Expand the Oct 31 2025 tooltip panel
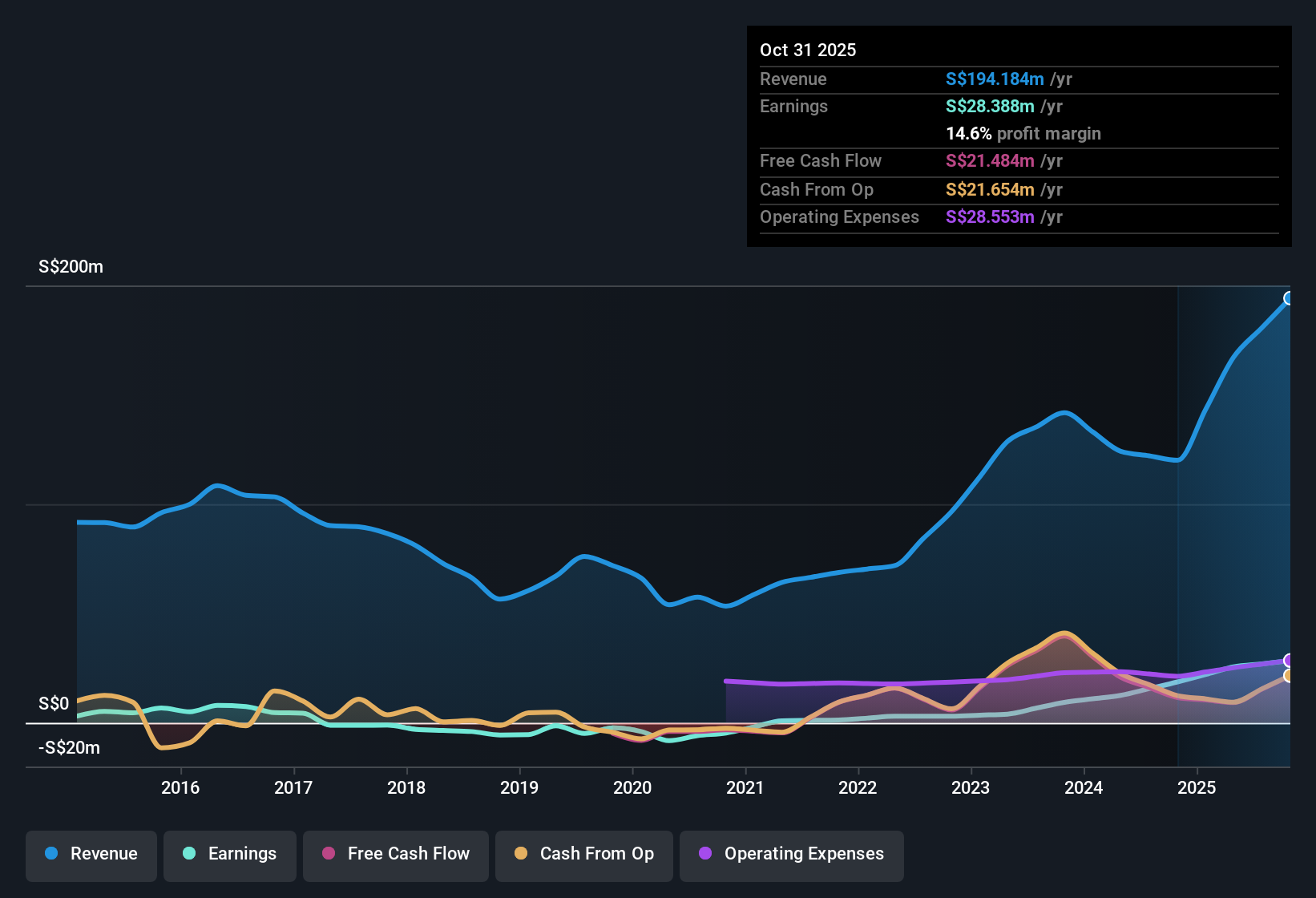Screen dimensions: 1316x898 pos(807,50)
